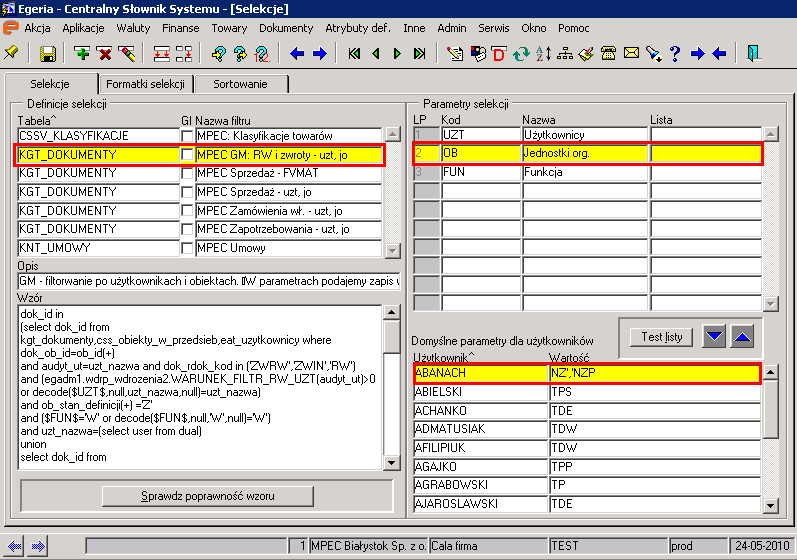Switch to Sortowanie tab
The image size is (797, 560).
click(x=240, y=84)
